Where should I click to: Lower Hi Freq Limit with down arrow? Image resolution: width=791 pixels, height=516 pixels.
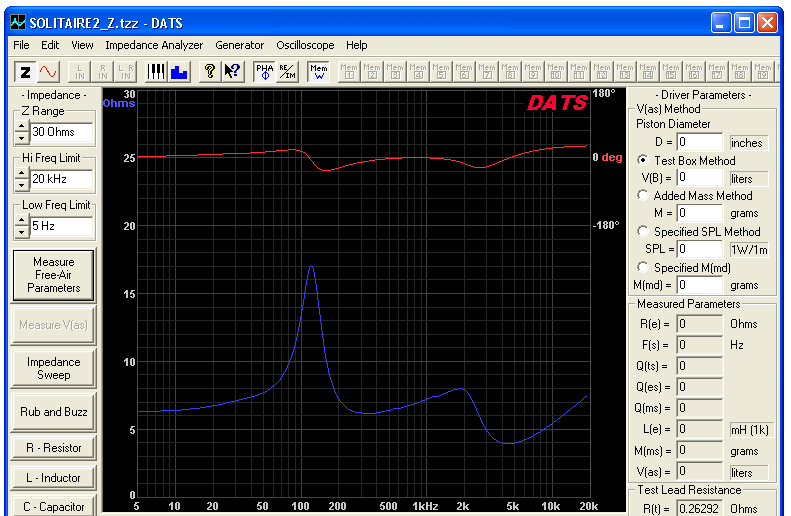tap(21, 184)
